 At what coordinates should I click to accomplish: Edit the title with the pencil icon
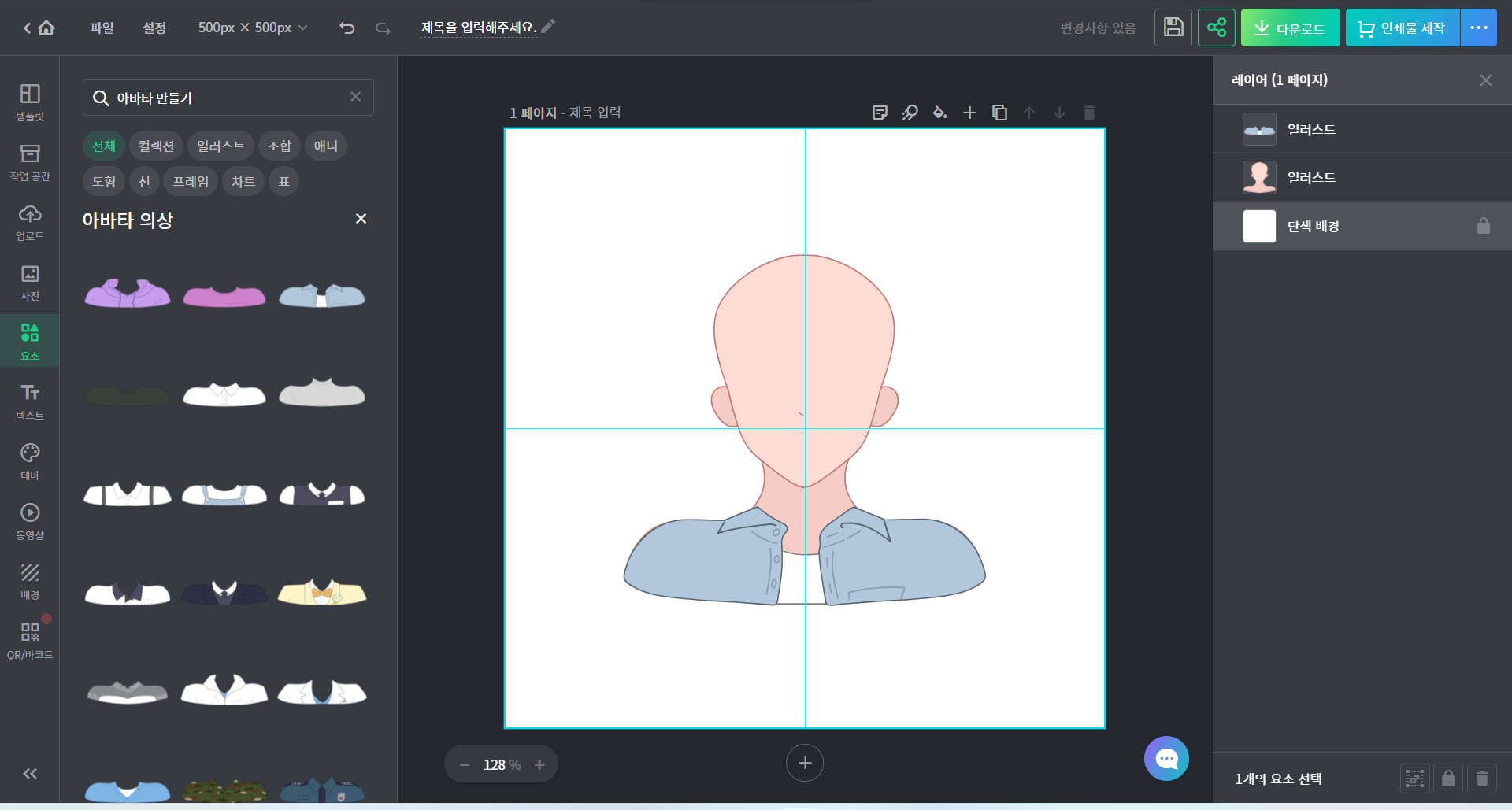[548, 26]
